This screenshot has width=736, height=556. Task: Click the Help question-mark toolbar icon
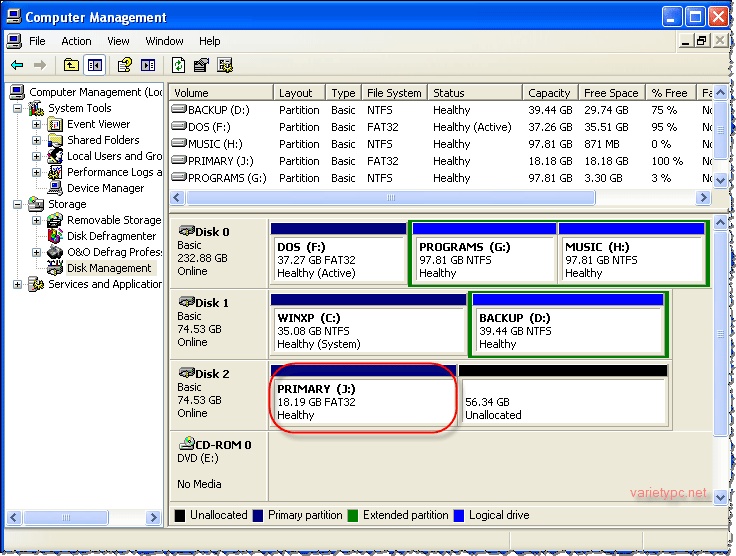(124, 65)
